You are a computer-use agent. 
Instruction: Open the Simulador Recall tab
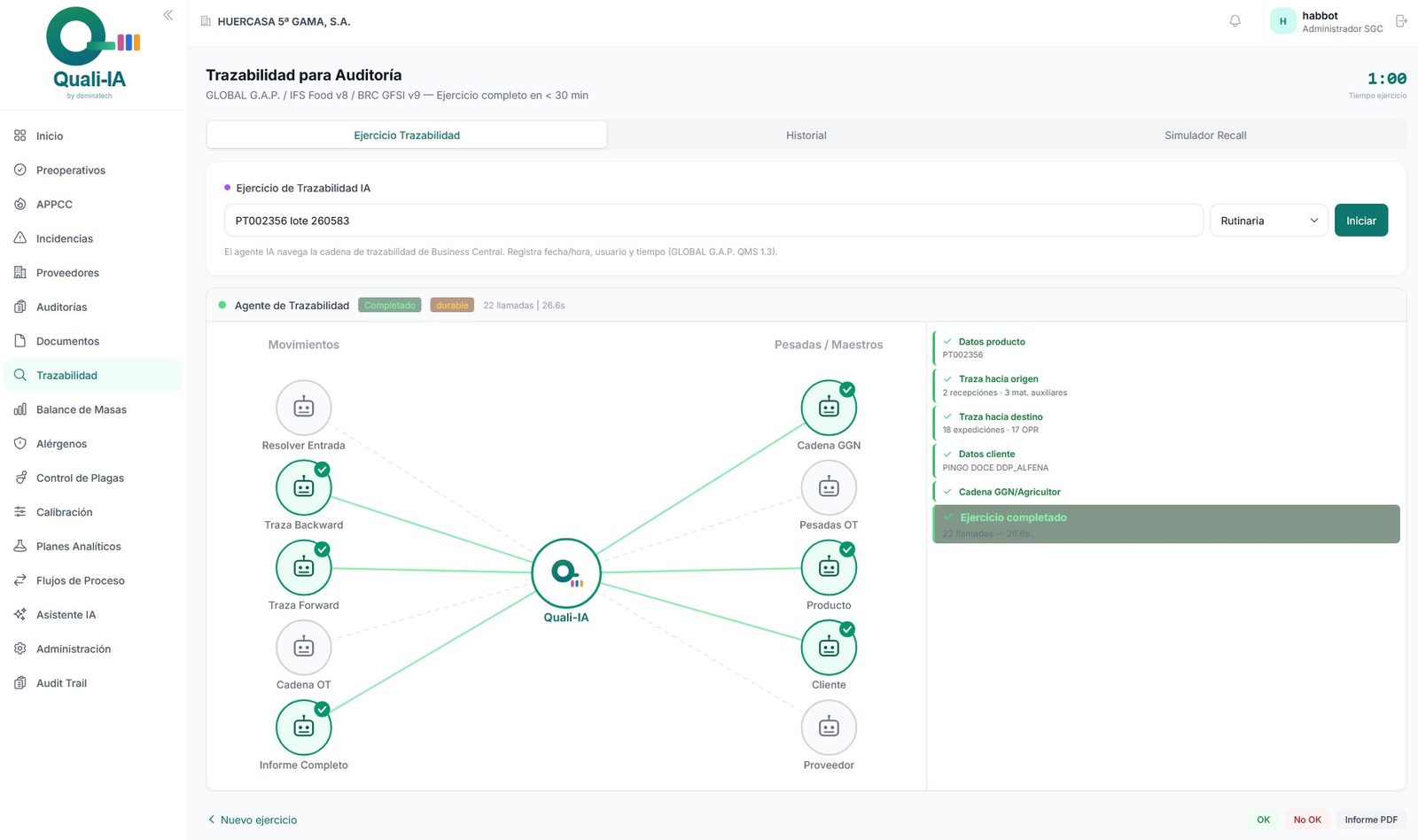coord(1205,136)
